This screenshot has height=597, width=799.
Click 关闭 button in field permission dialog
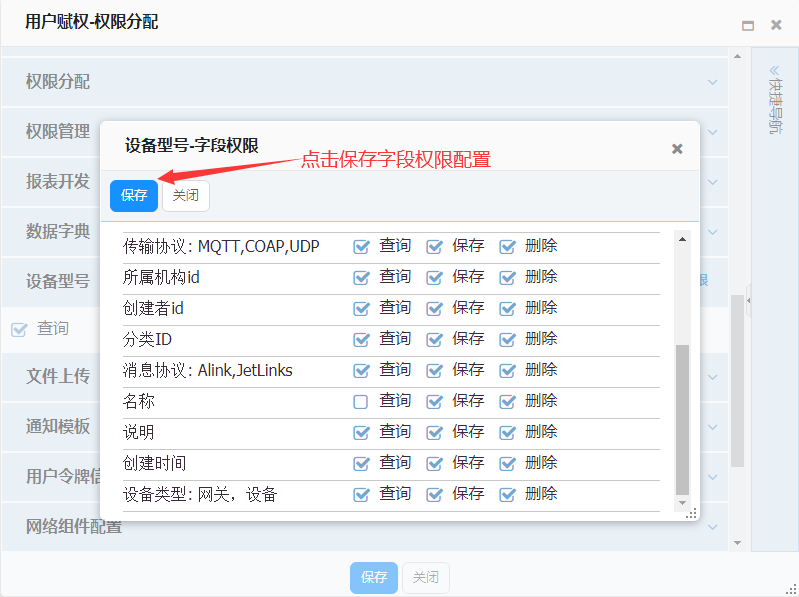pos(186,196)
